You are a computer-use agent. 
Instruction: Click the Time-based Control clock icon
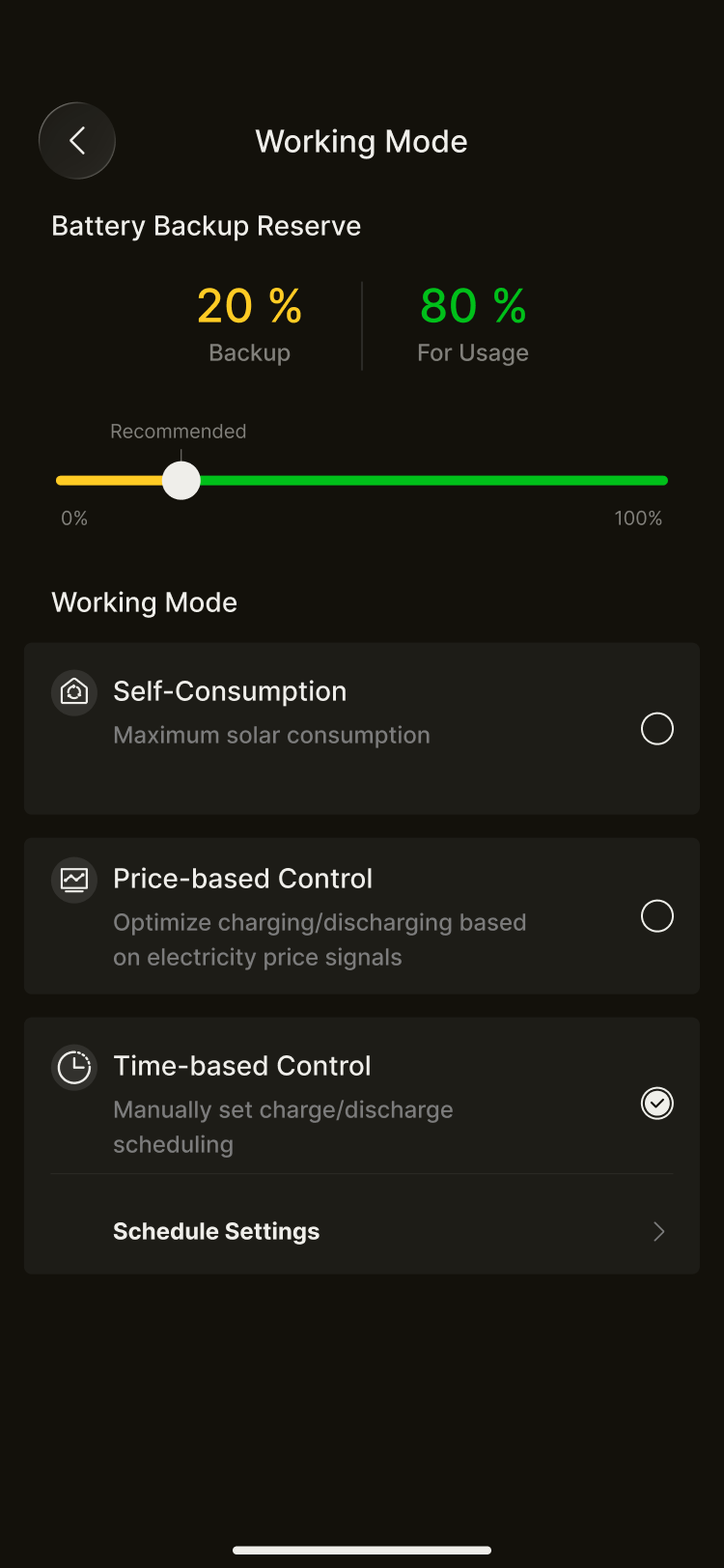pyautogui.click(x=74, y=1067)
